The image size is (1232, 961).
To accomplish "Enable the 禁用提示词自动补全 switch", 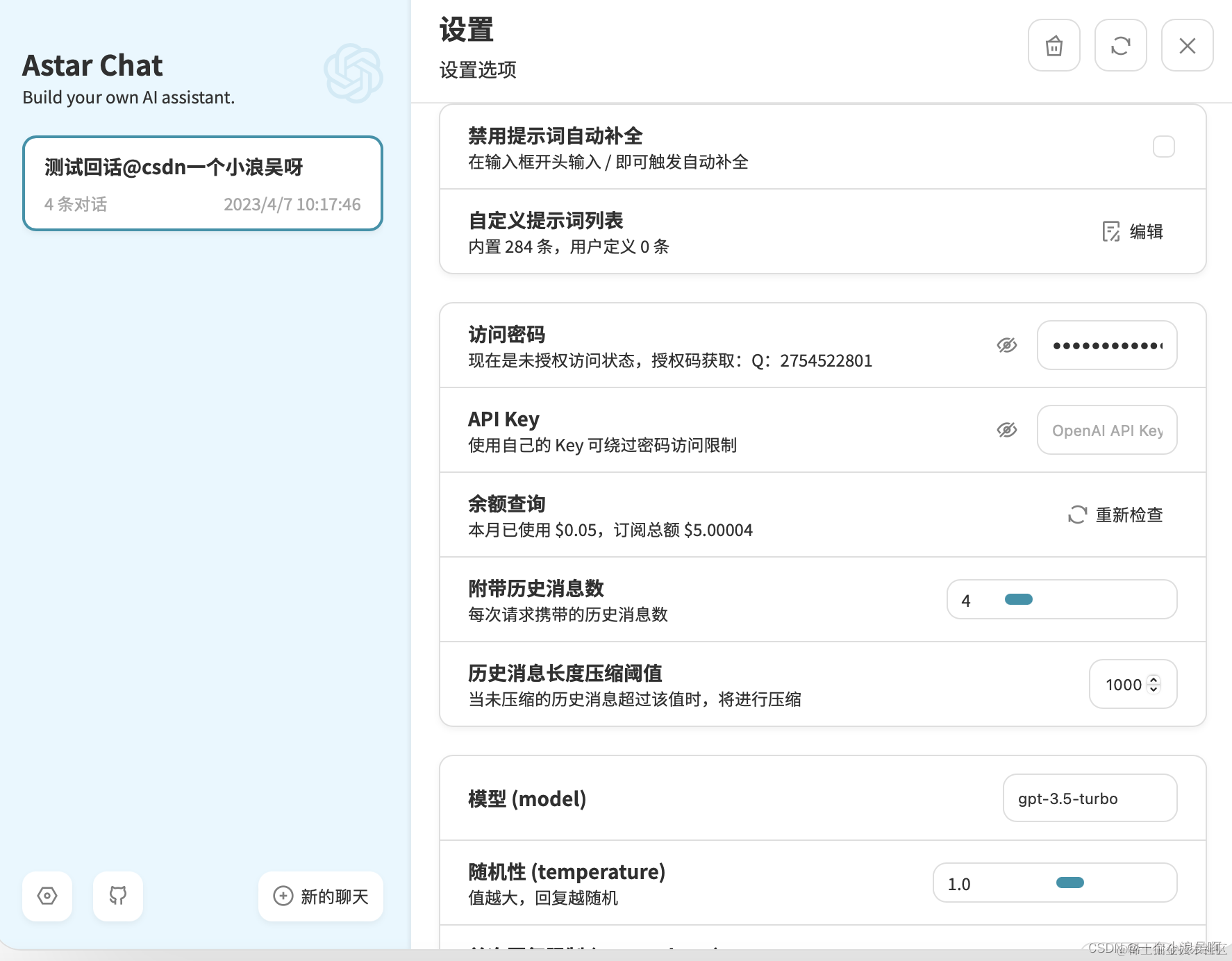I will tap(1163, 146).
